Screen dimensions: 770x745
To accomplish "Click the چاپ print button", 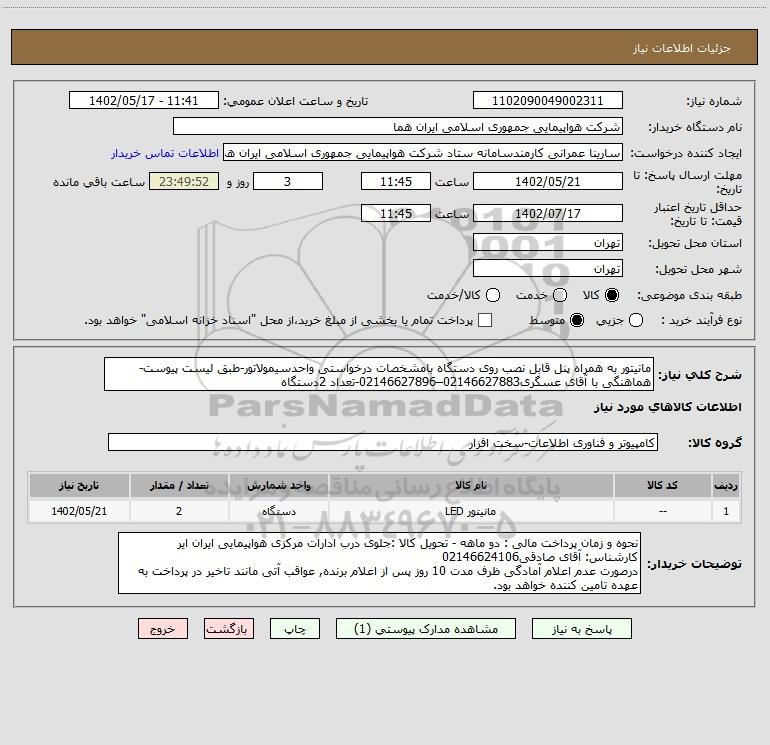I will 295,629.
